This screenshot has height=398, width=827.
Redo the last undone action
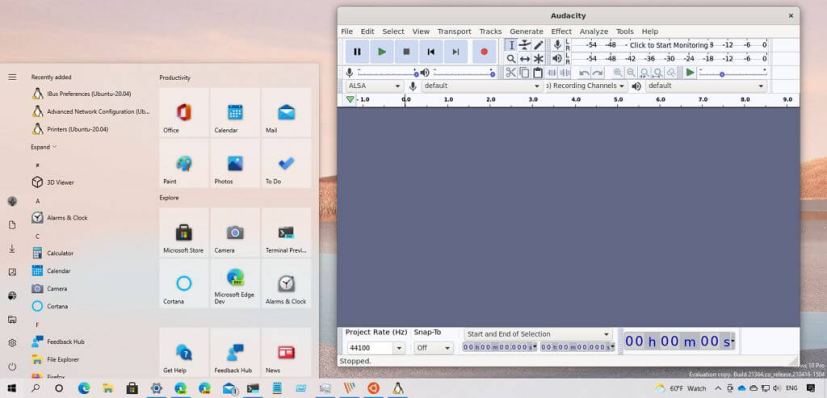click(597, 73)
